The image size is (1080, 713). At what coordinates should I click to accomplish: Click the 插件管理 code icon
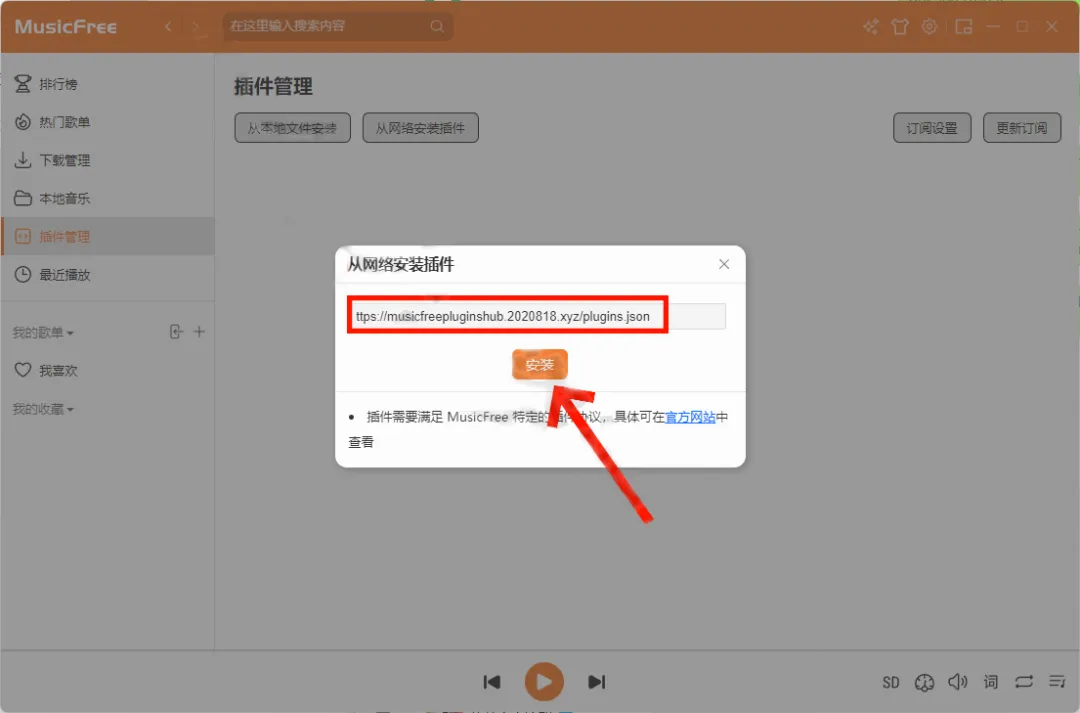coord(23,236)
